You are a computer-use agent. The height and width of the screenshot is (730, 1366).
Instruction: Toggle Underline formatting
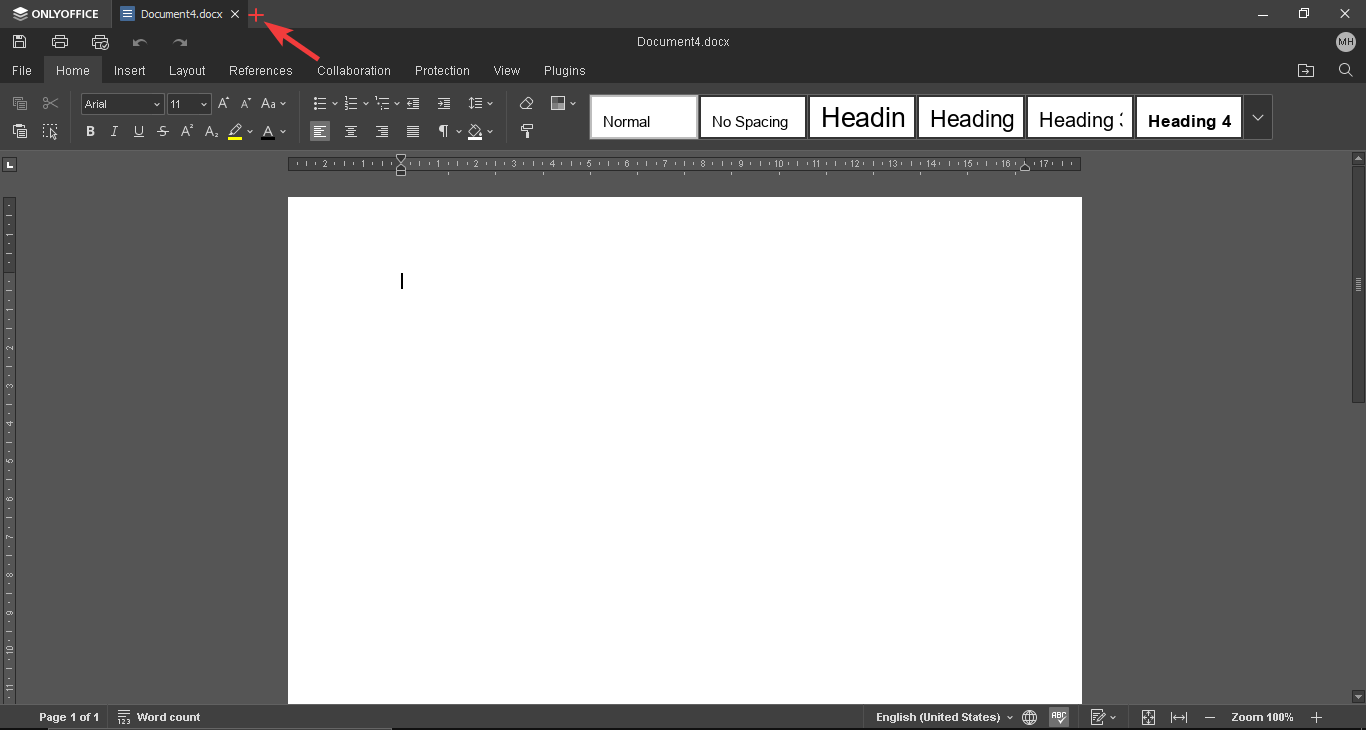(138, 131)
